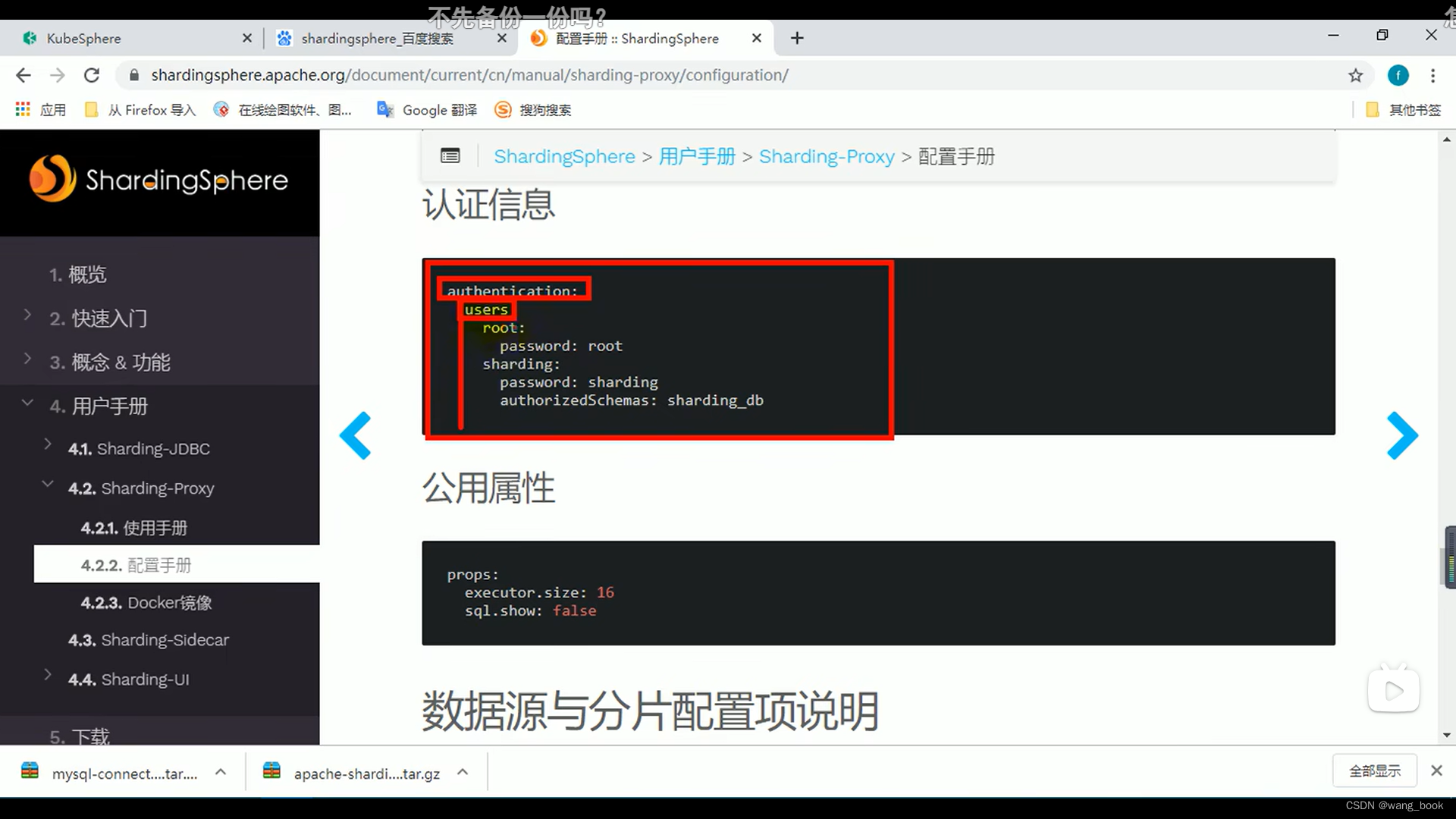The image size is (1456, 819).
Task: Click the executor.size: 16 line
Action: [539, 592]
